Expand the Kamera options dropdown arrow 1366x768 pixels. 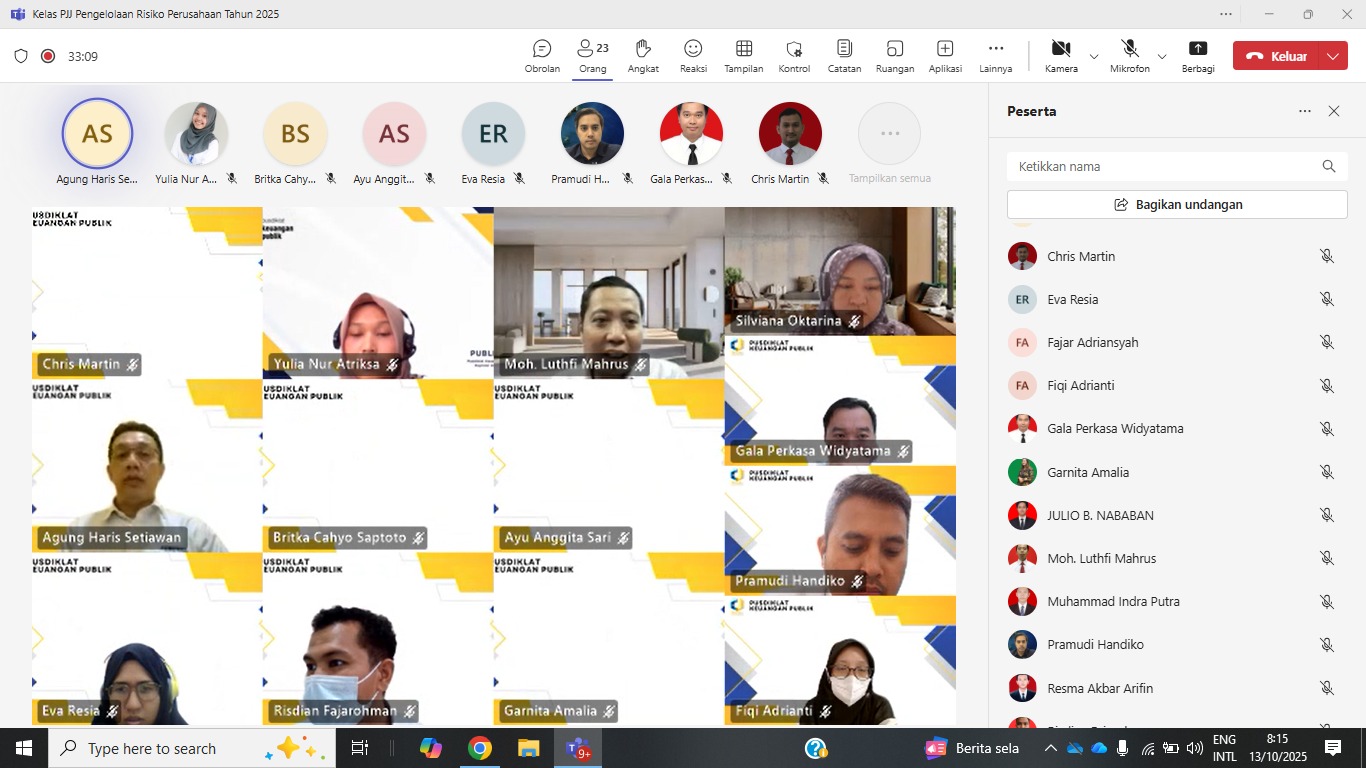[1094, 57]
